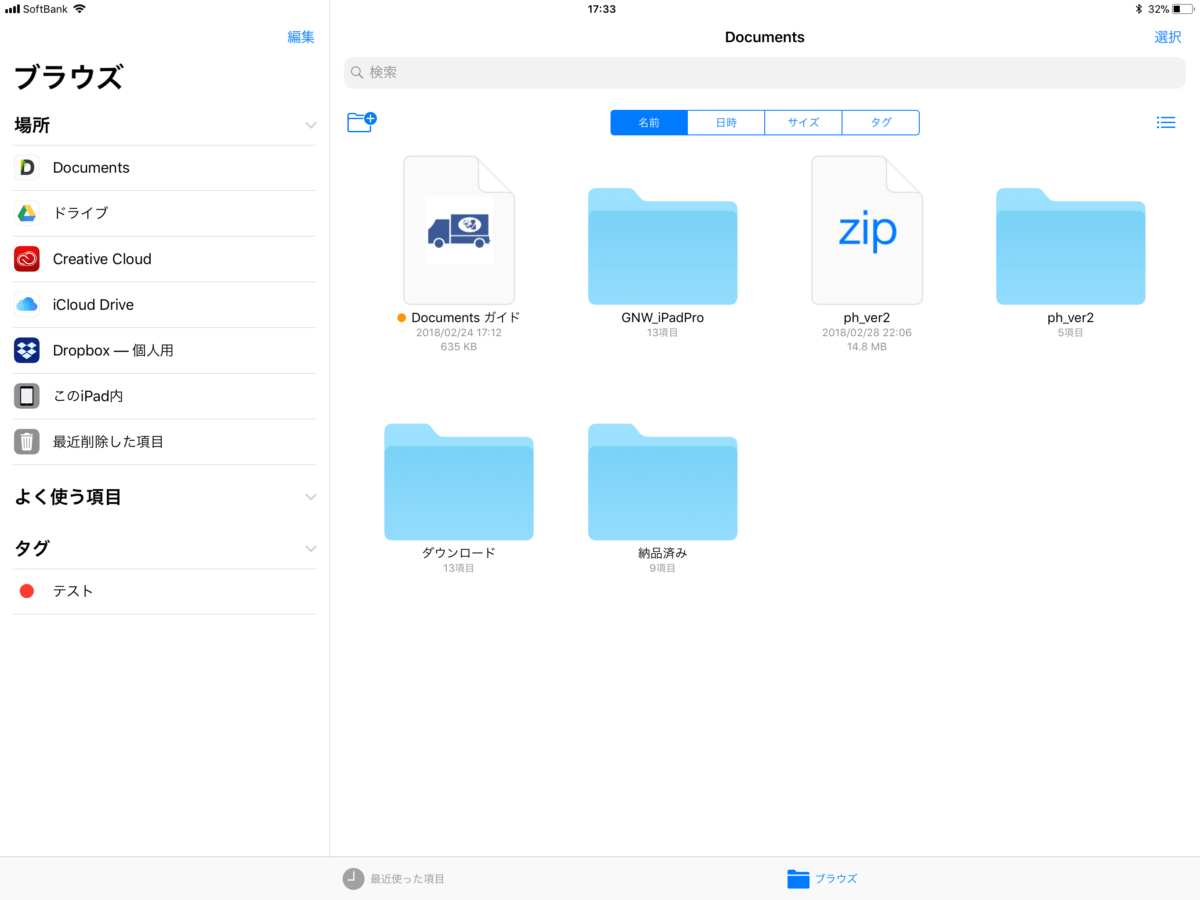Switch to list view icon

tap(1165, 123)
